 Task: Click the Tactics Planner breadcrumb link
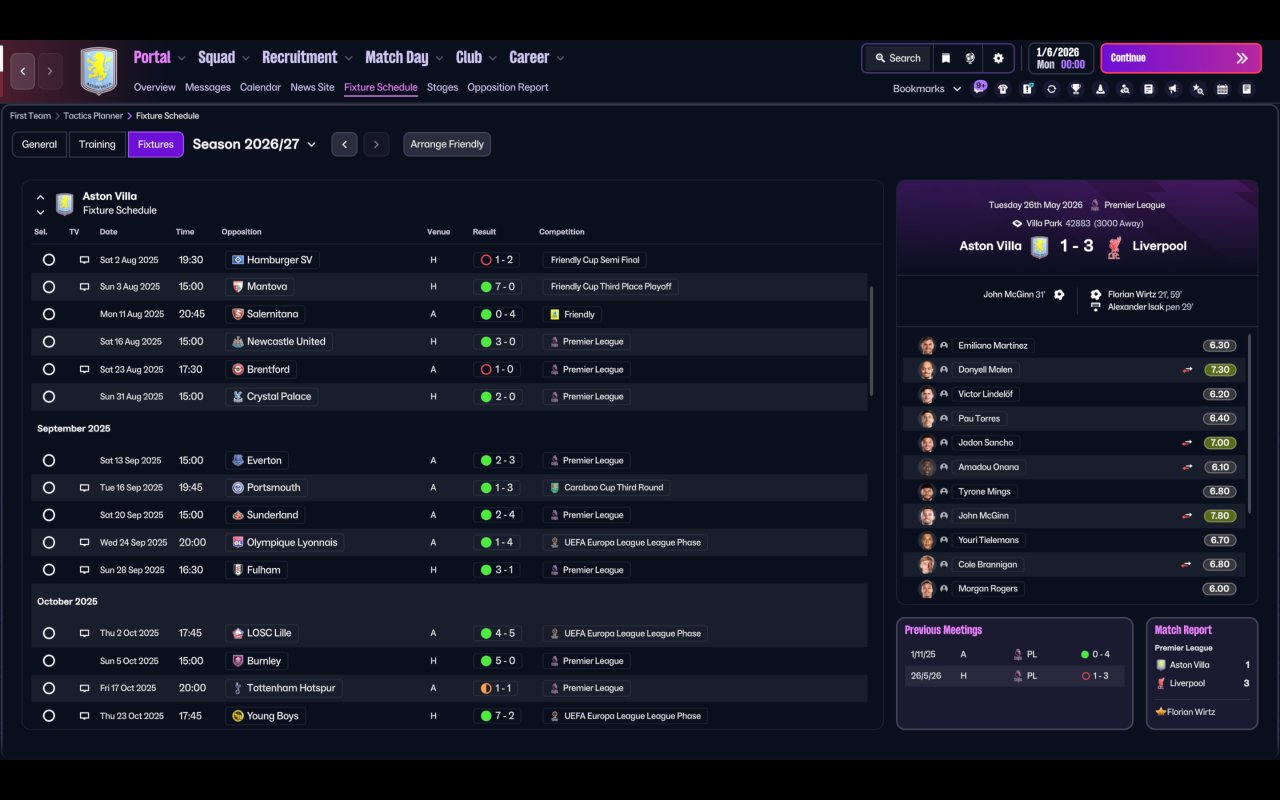[x=93, y=116]
